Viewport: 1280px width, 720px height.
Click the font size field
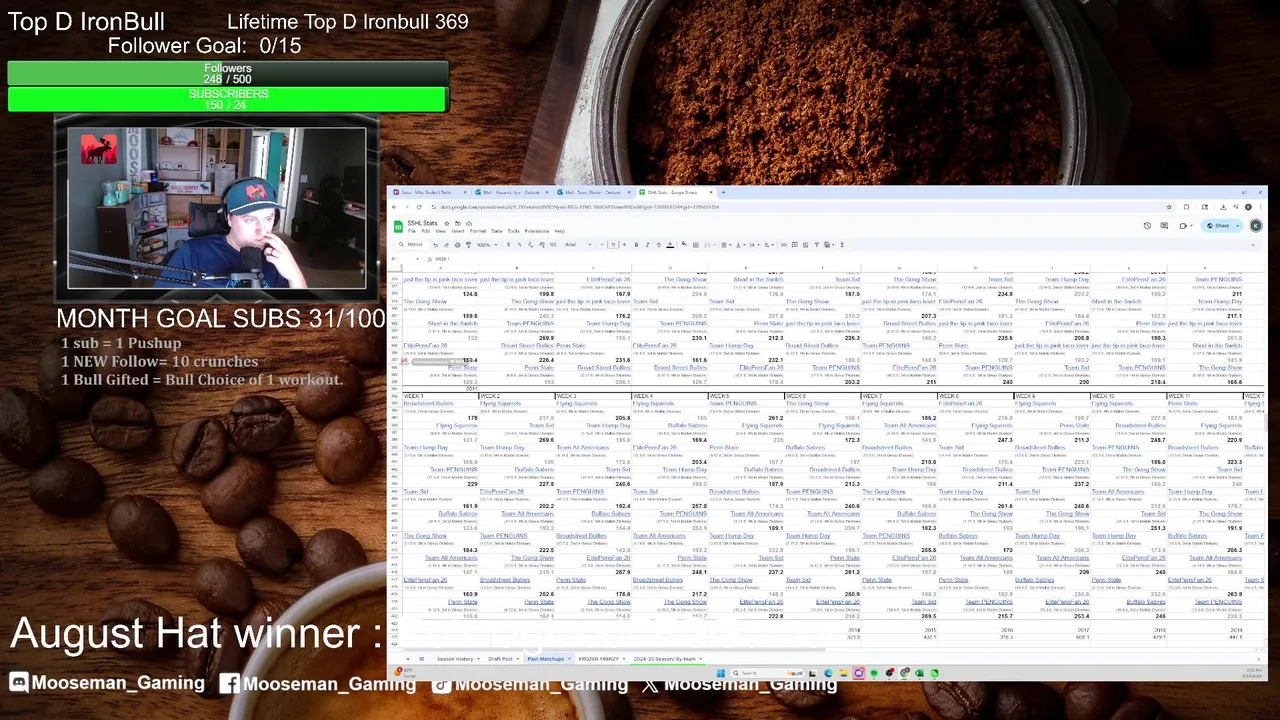(613, 244)
